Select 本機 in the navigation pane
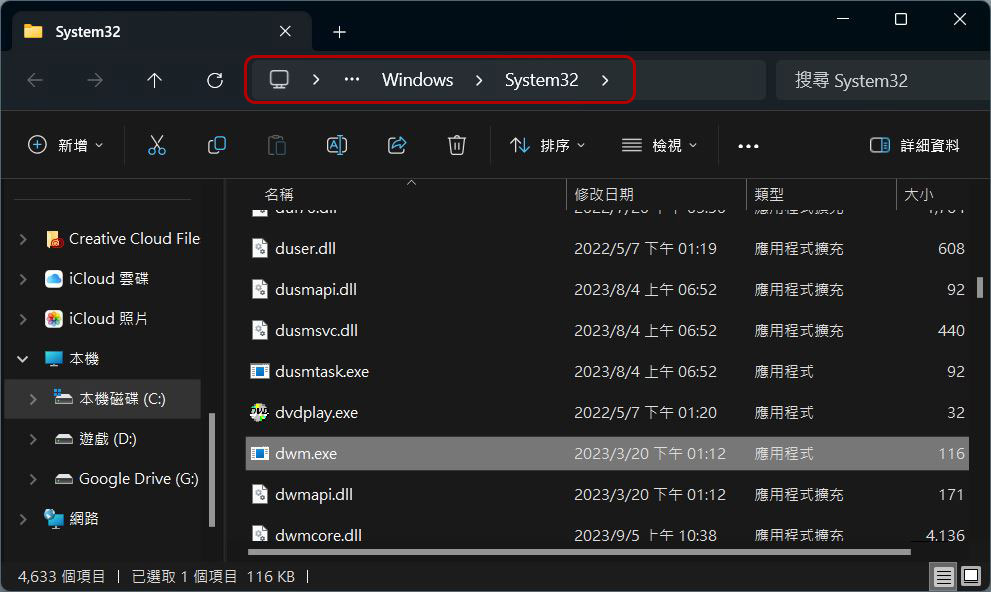991x592 pixels. (x=83, y=359)
